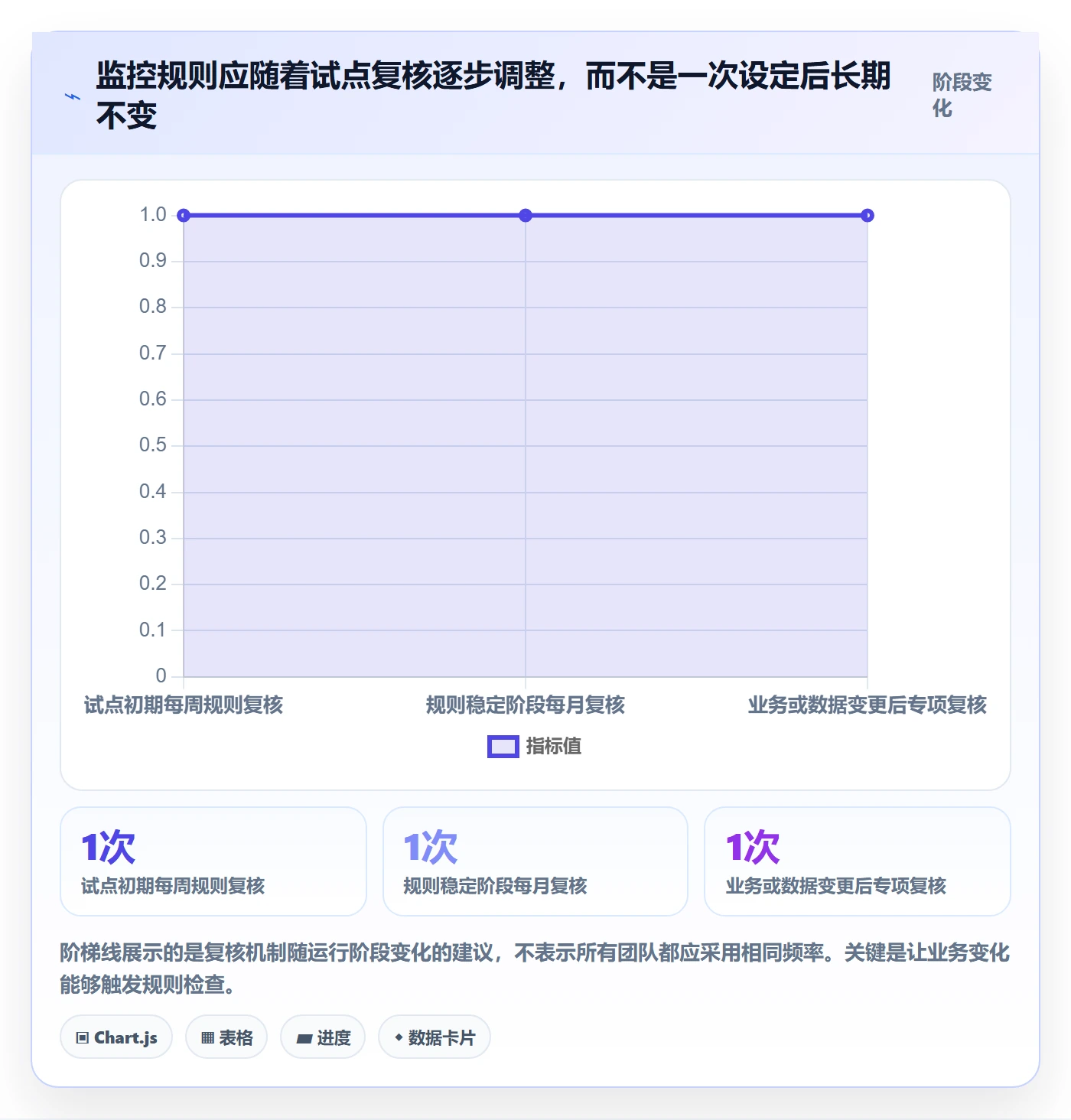Image resolution: width=1071 pixels, height=1120 pixels.
Task: Click the y-axis value 0.5
Action: [153, 445]
